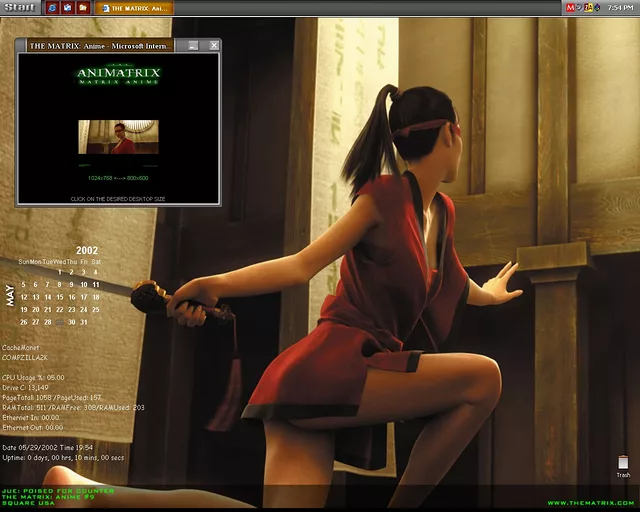Click the www.thematrix.com text at bottom right
Screen dimensions: 640x512
click(x=590, y=502)
